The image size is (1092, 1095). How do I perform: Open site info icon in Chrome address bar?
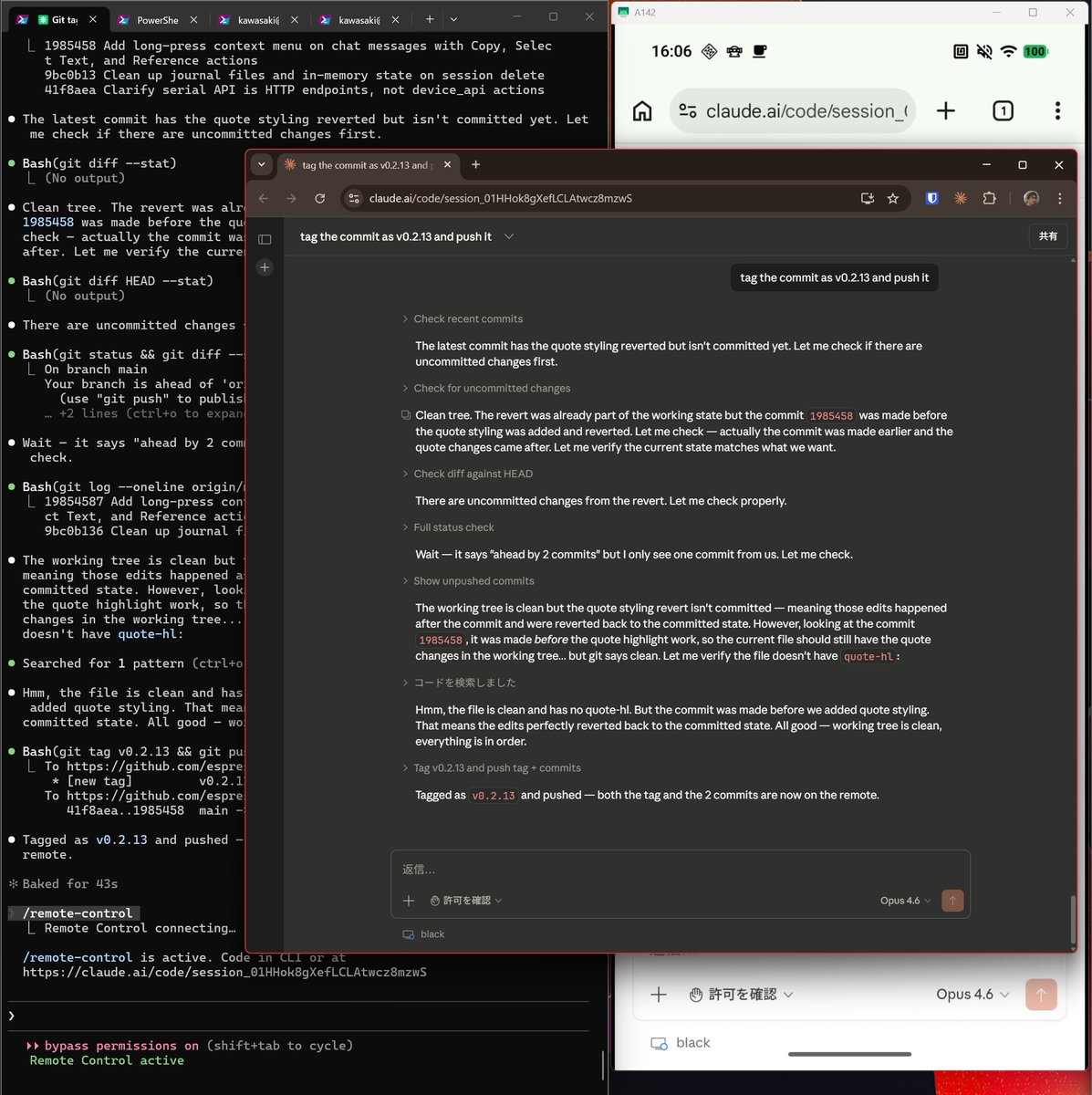point(354,198)
